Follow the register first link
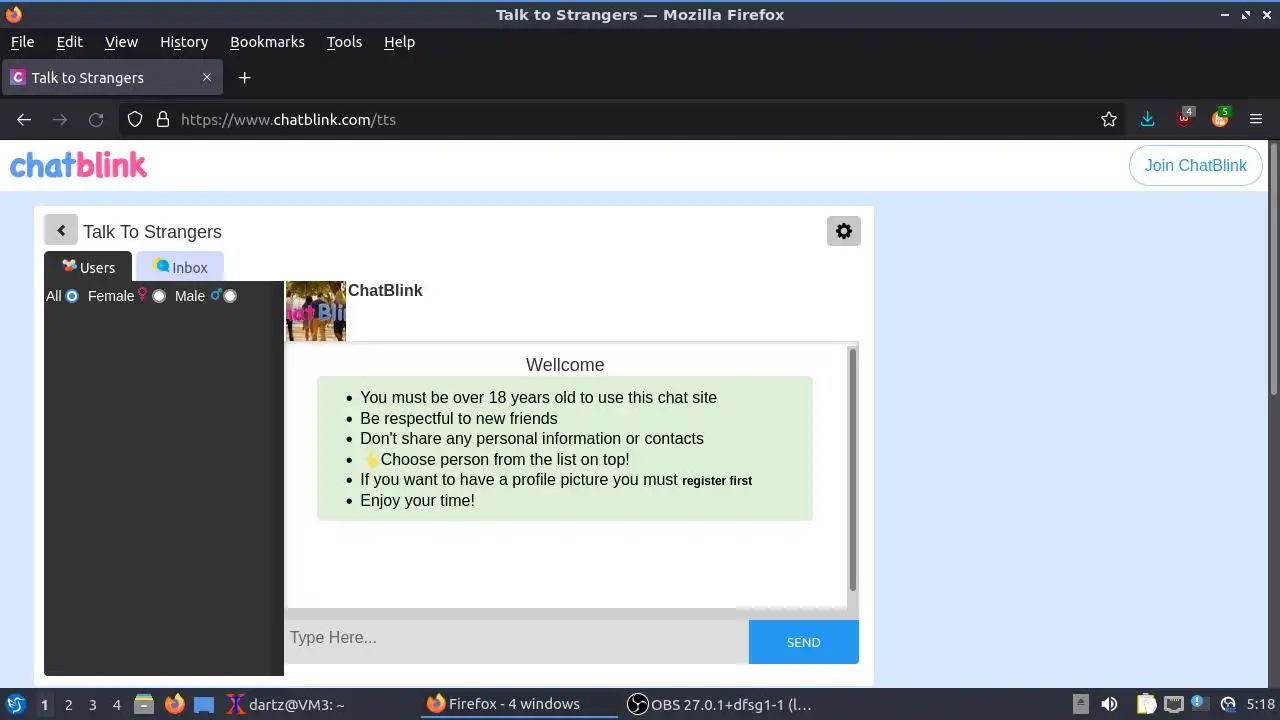The width and height of the screenshot is (1280, 720). pyautogui.click(x=717, y=481)
